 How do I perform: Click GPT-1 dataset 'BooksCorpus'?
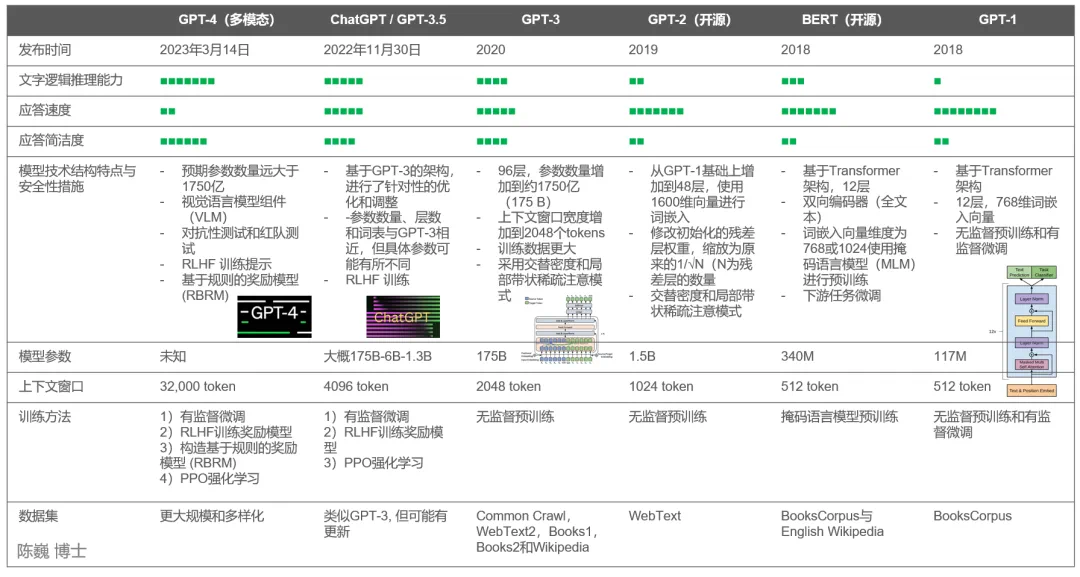tap(973, 516)
